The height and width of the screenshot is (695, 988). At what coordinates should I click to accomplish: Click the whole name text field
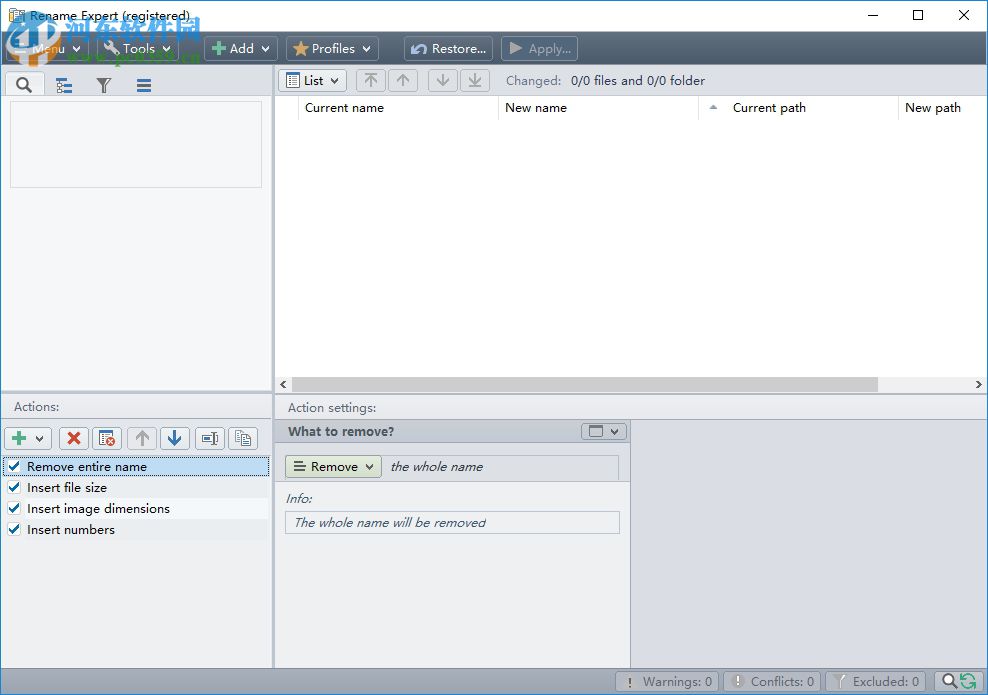point(502,467)
